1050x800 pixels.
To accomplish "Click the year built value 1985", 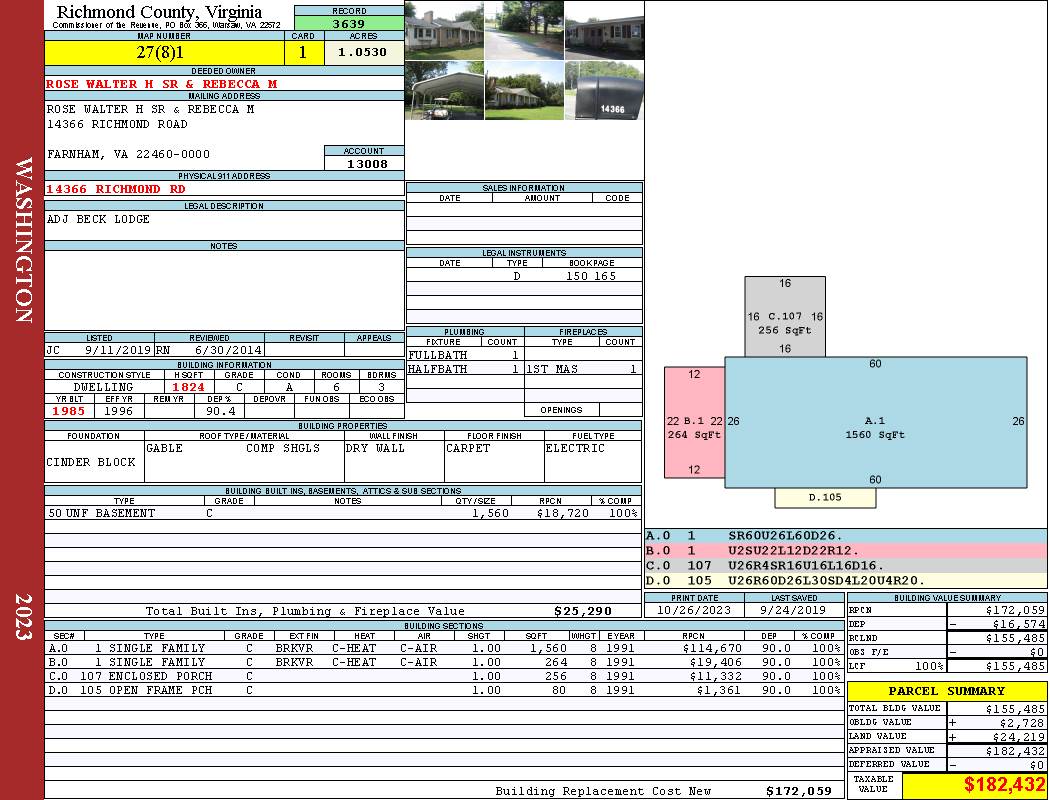I will [x=69, y=411].
